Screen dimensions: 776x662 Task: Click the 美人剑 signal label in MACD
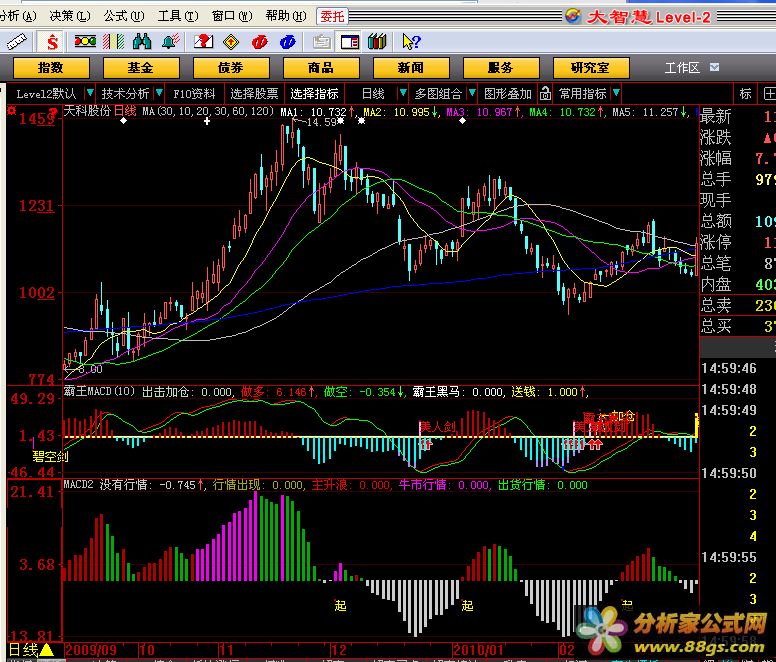click(437, 426)
